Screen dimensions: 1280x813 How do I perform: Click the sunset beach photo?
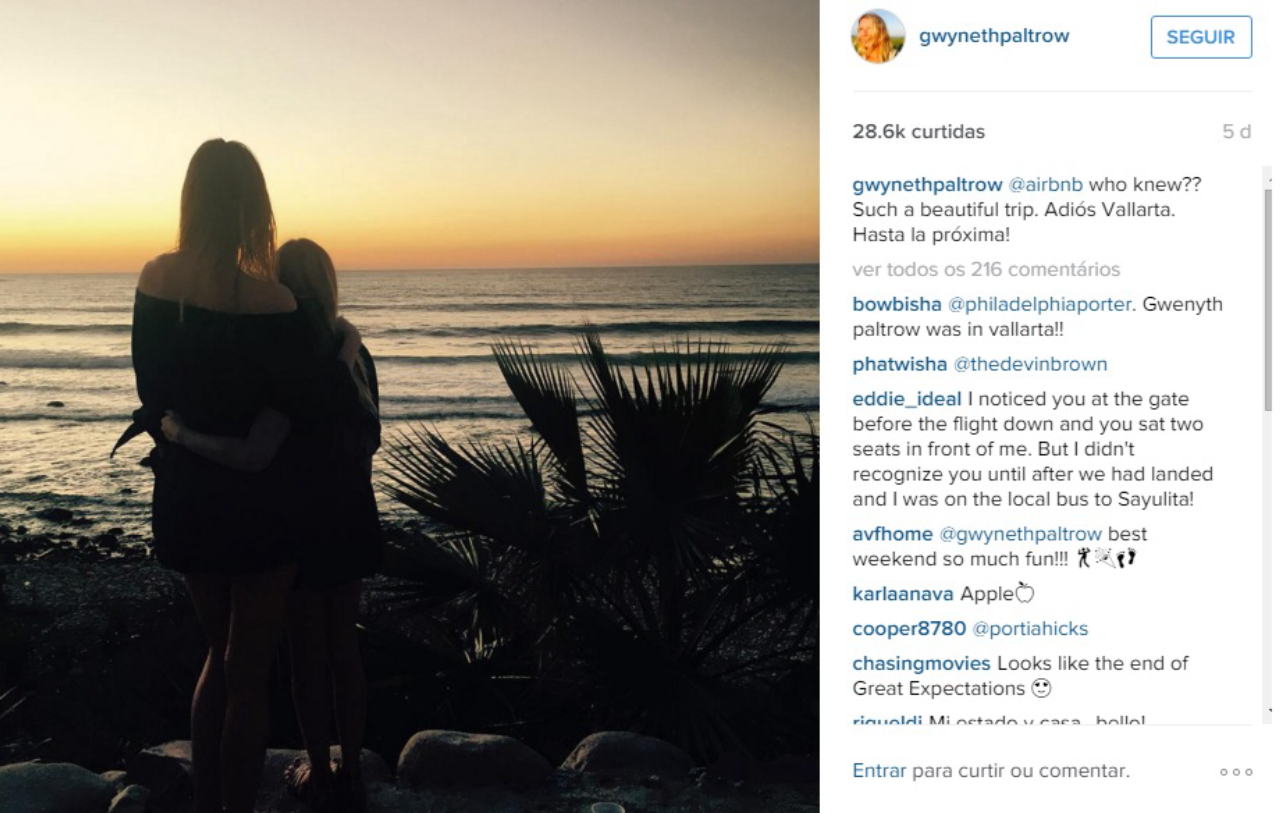pos(410,406)
